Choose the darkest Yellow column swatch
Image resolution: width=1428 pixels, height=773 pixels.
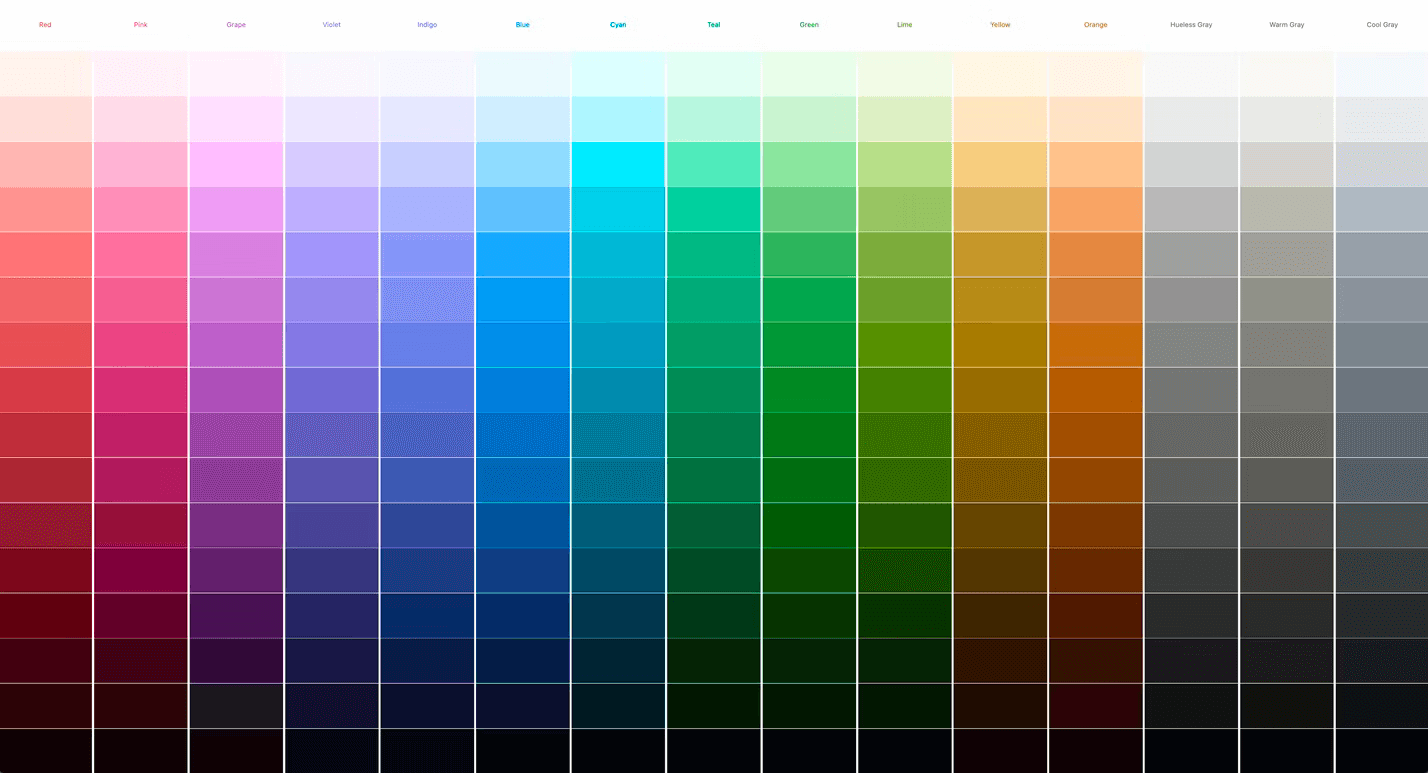click(x=1000, y=751)
